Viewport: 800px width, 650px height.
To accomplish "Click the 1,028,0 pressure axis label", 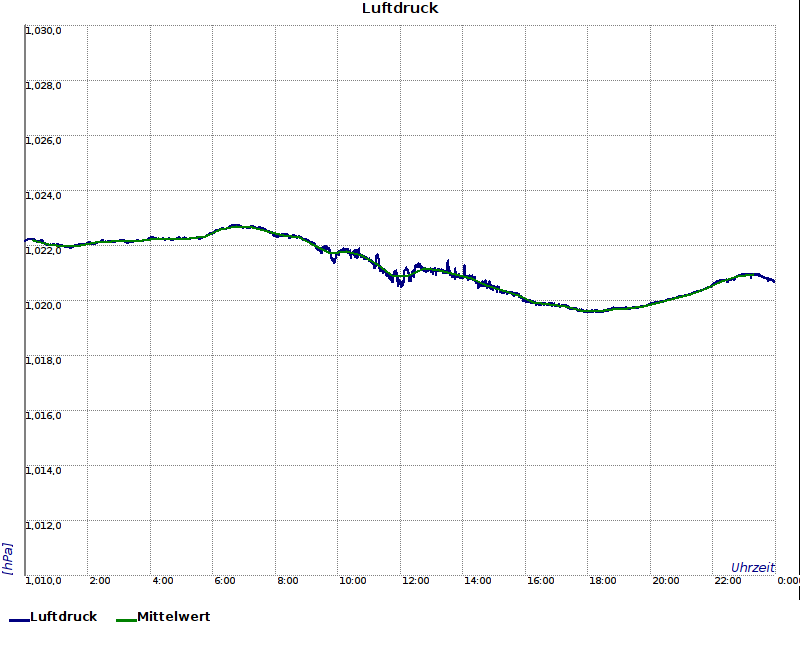I will 43,85.
